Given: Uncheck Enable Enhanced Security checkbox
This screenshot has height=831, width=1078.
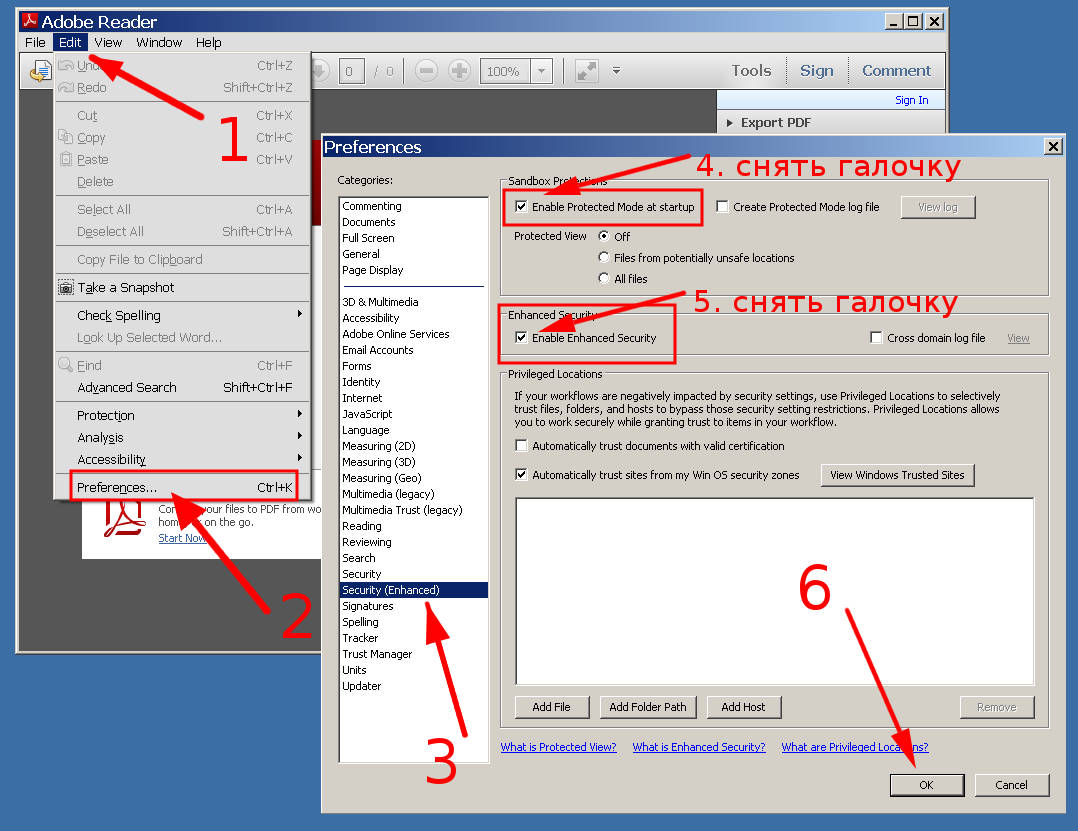Looking at the screenshot, I should coord(521,337).
